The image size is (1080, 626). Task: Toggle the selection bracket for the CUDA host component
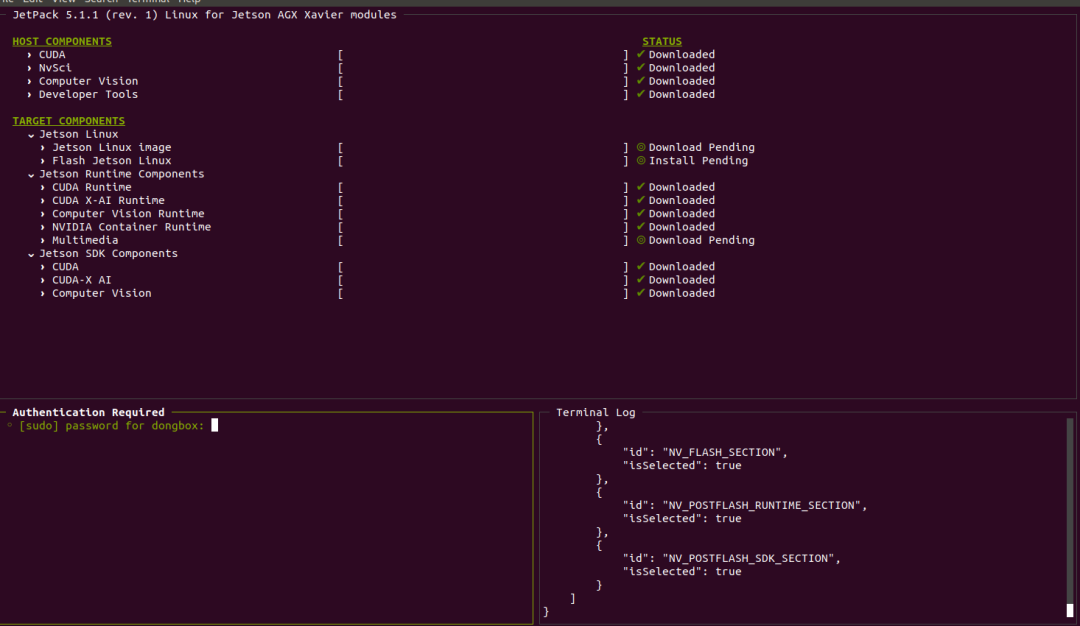click(340, 54)
